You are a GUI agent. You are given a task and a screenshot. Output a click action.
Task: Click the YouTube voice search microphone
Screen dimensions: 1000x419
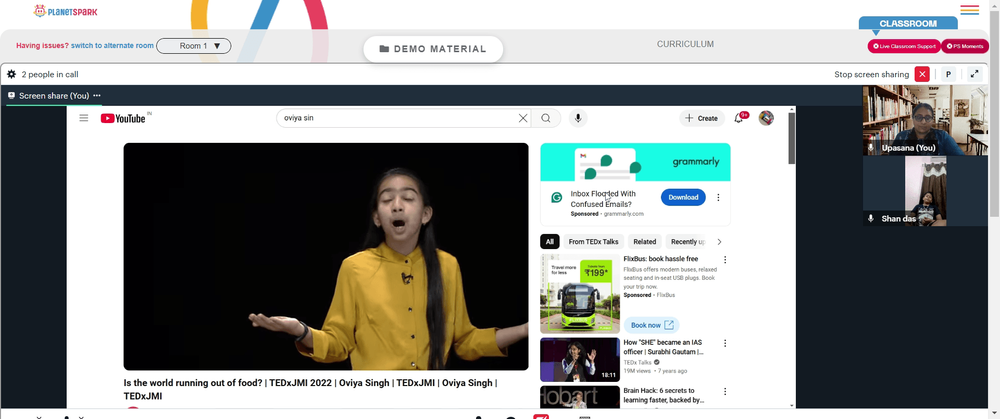578,118
